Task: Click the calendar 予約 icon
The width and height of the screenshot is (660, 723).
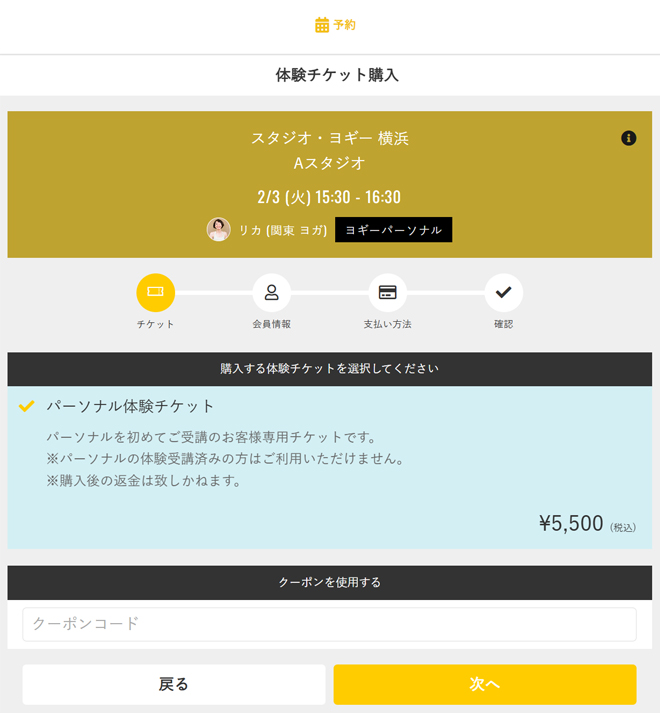Action: point(322,25)
